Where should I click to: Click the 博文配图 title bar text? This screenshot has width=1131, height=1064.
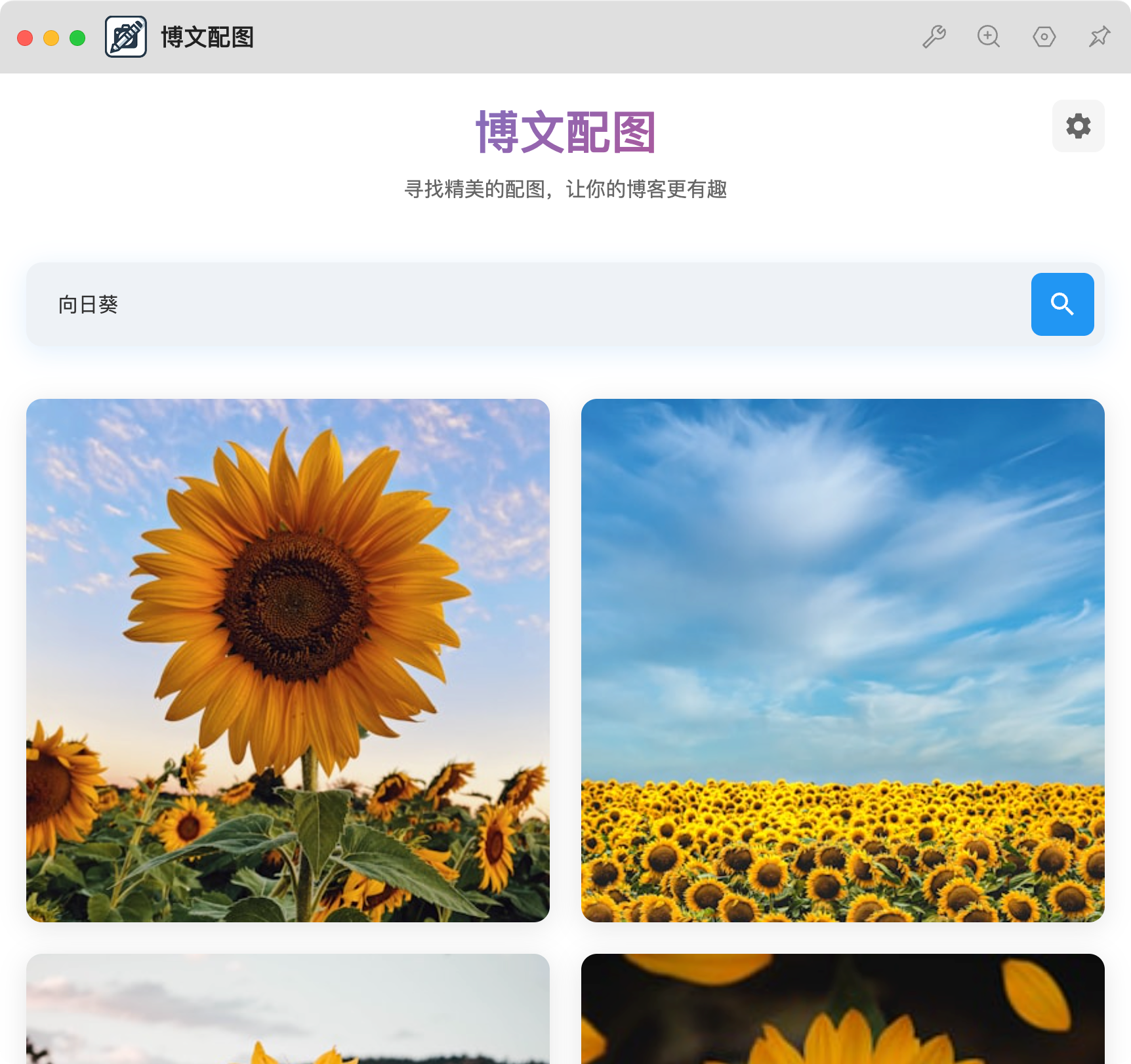coord(207,37)
